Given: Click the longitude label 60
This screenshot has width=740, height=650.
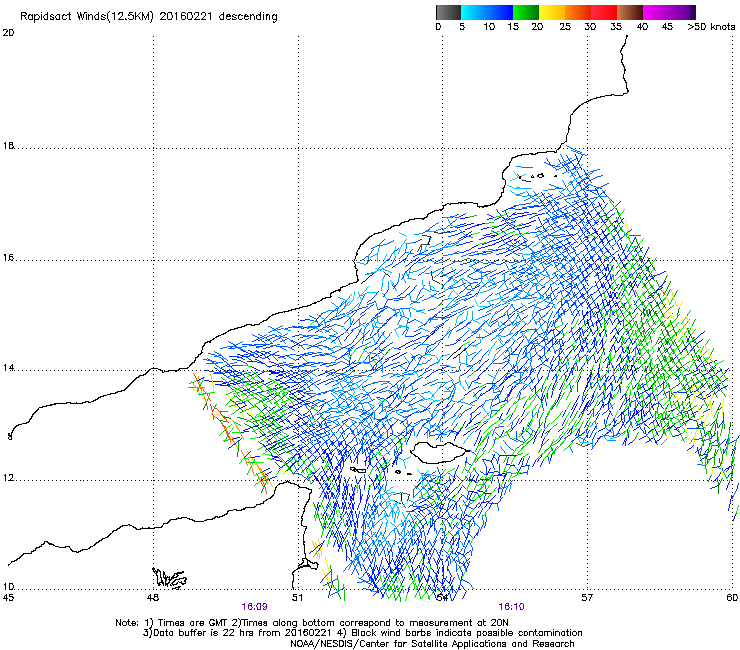Looking at the screenshot, I should point(732,598).
